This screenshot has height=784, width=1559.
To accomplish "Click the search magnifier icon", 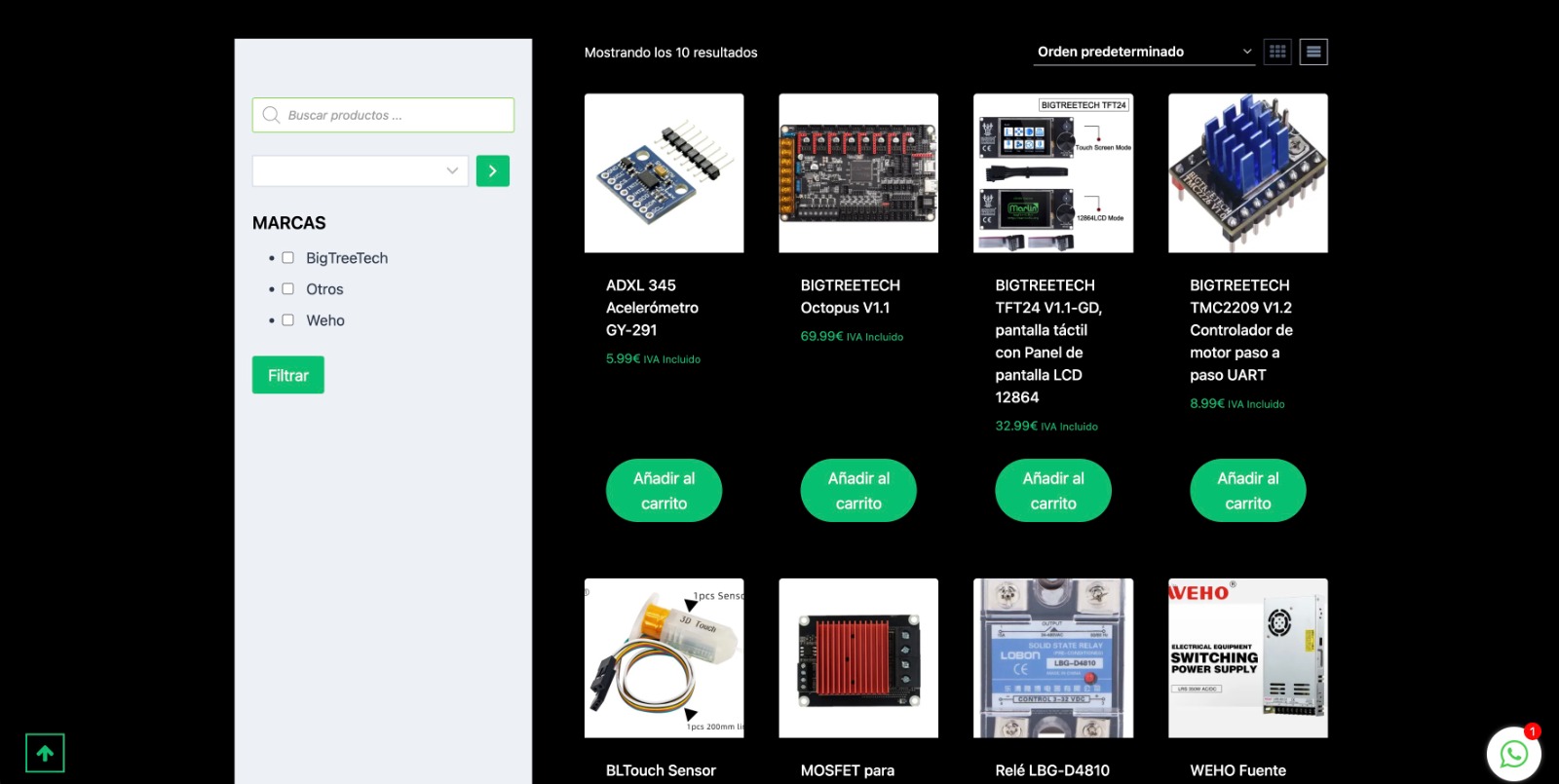I will [271, 115].
